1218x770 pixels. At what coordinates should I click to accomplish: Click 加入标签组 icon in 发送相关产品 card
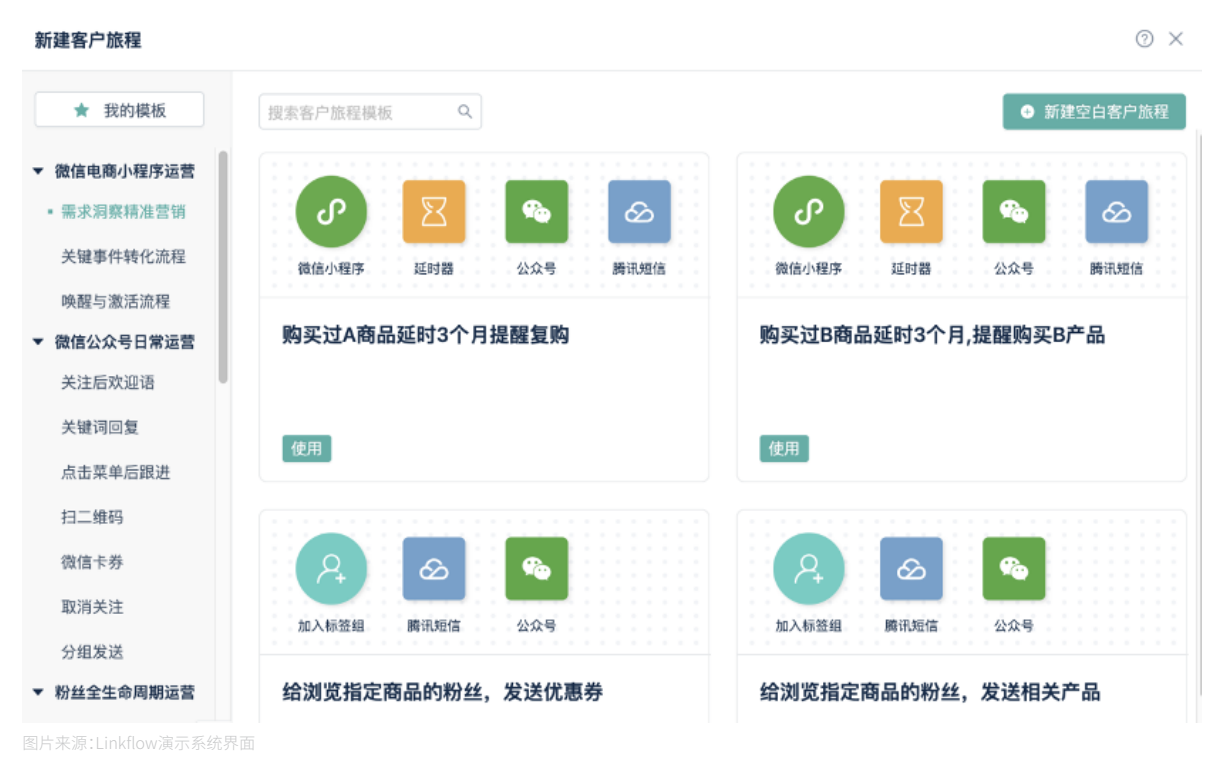tap(809, 569)
